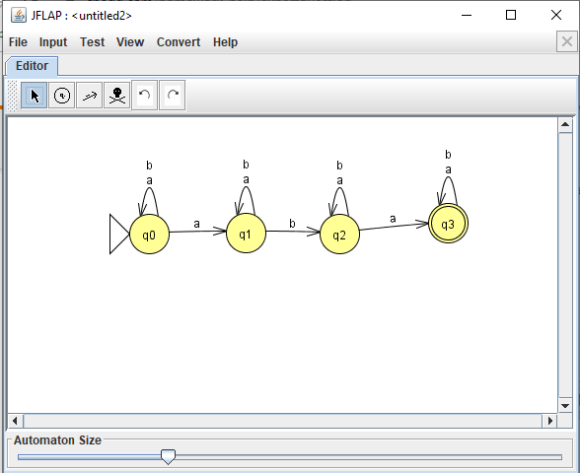The image size is (580, 473).
Task: Click the vertical scrollbar down arrow
Action: pos(565,406)
